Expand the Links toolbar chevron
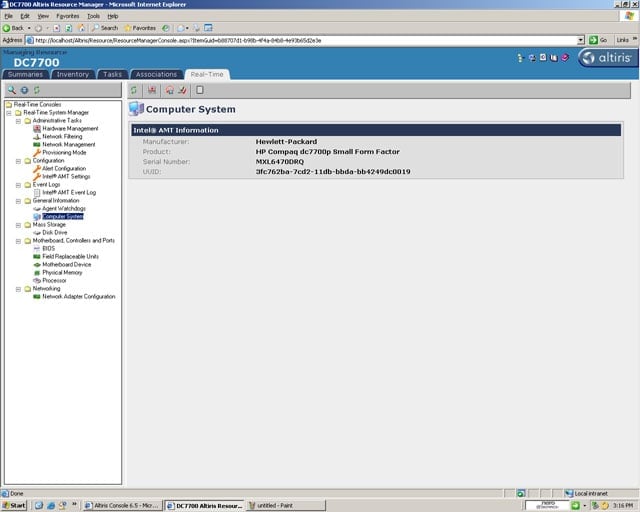640x512 pixels. click(x=635, y=40)
